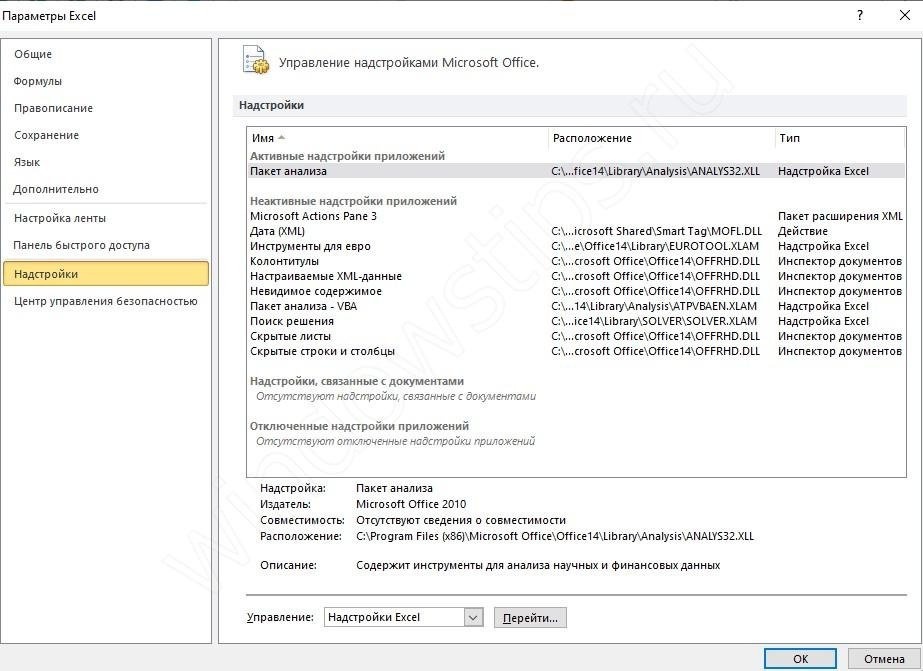This screenshot has width=923, height=671.
Task: Switch to the Формулы category
Action: click(x=38, y=81)
